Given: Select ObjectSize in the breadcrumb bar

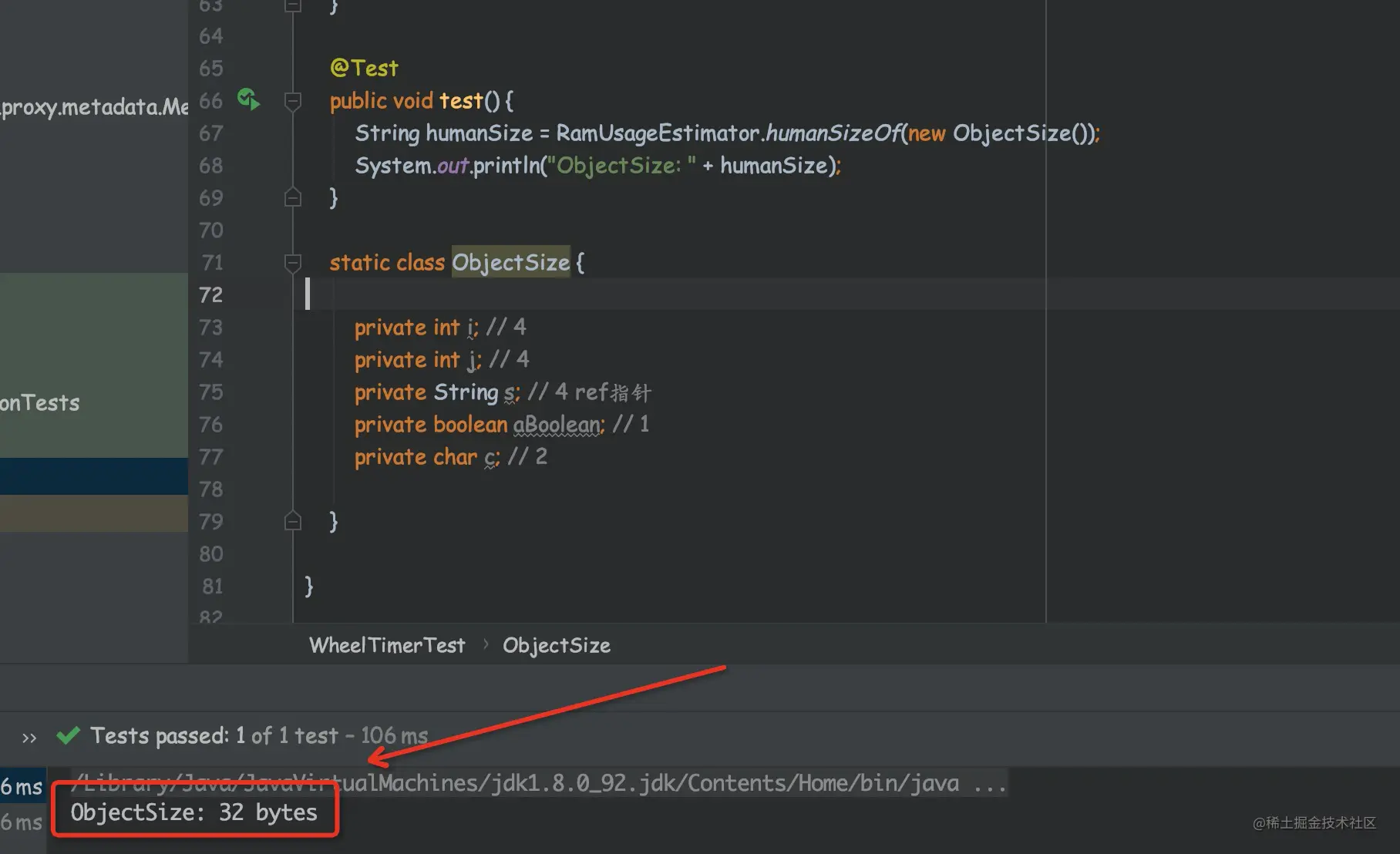Looking at the screenshot, I should [x=556, y=645].
